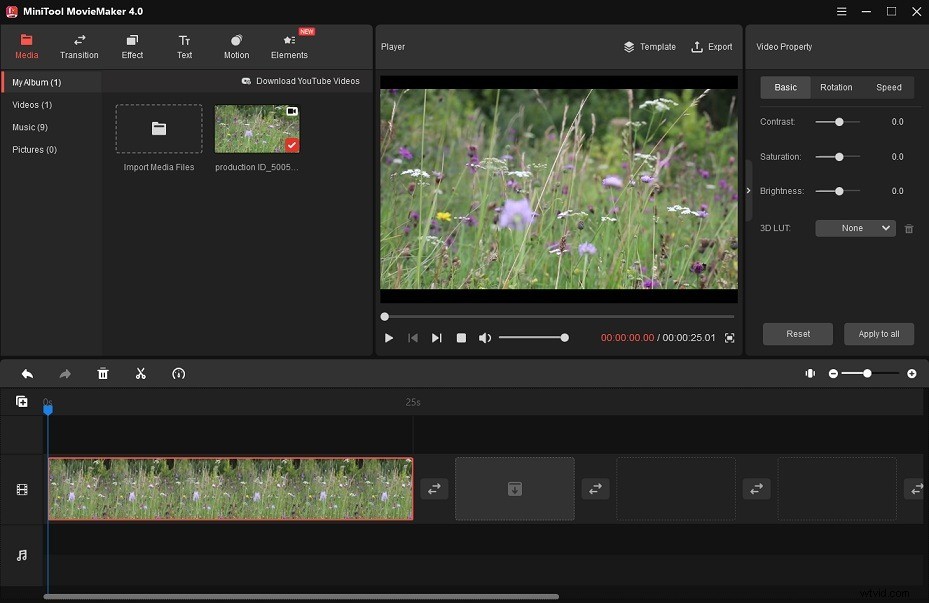Split the clip with the scissors tool
This screenshot has width=929, height=603.
pos(140,373)
